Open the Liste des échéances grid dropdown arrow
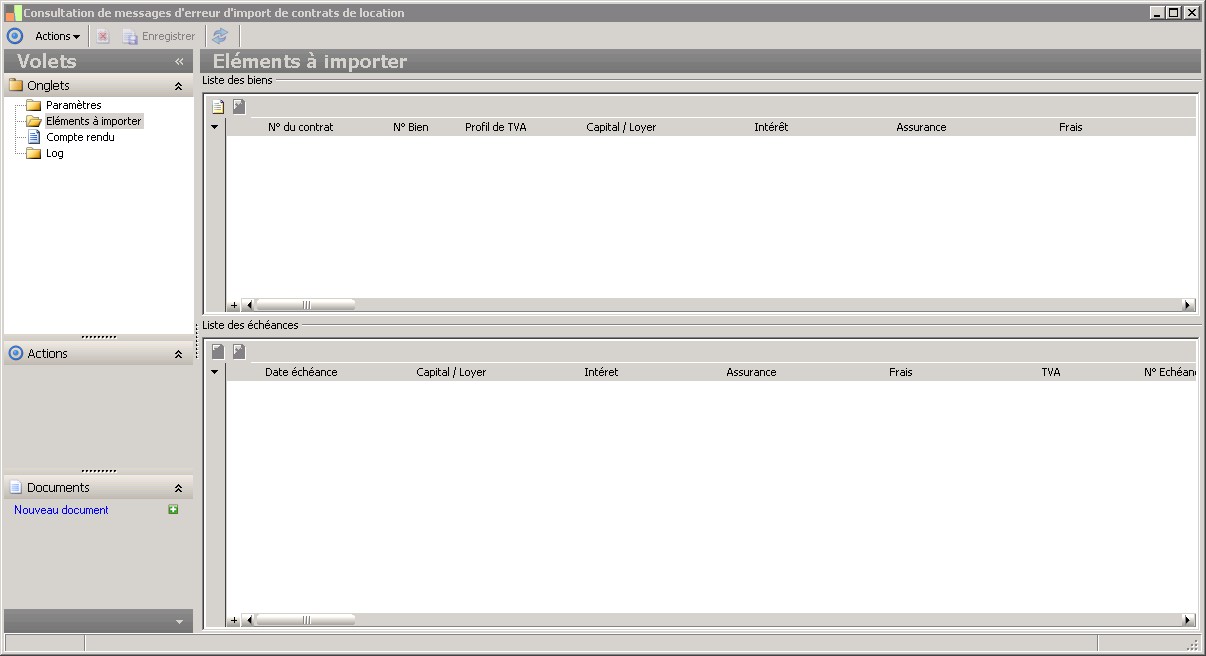The height and width of the screenshot is (656, 1206). pyautogui.click(x=214, y=372)
